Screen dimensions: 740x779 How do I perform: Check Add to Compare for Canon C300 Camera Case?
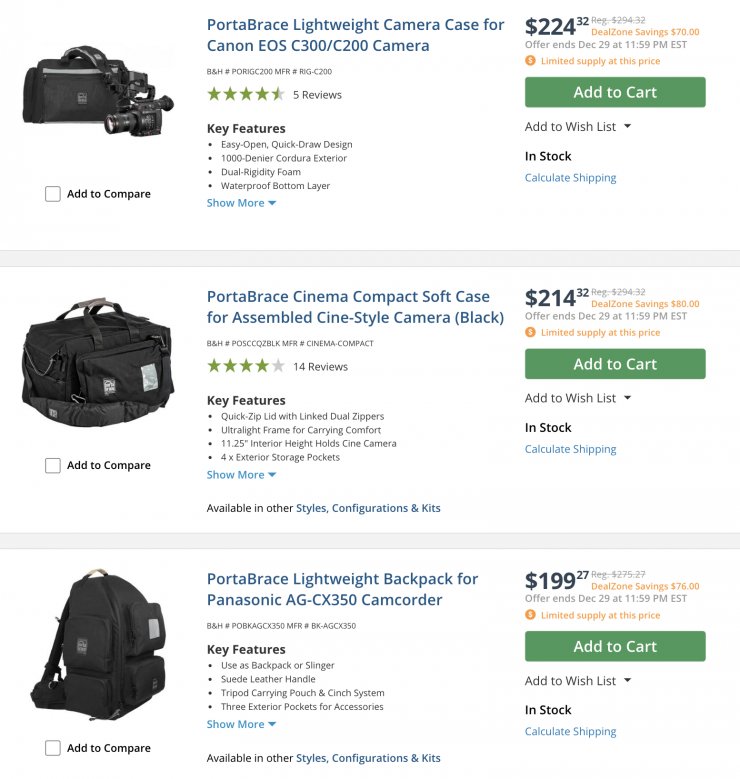(53, 194)
